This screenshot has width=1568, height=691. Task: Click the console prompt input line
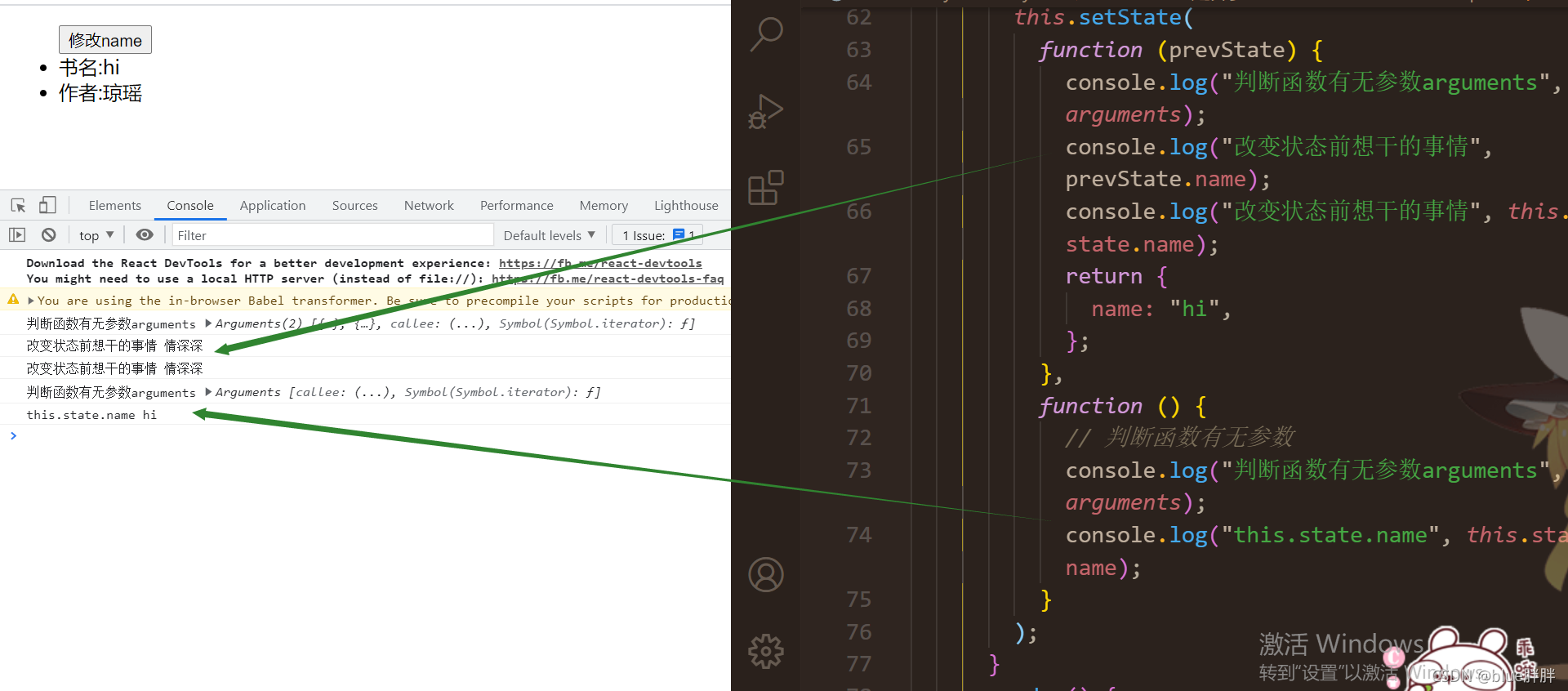point(367,436)
